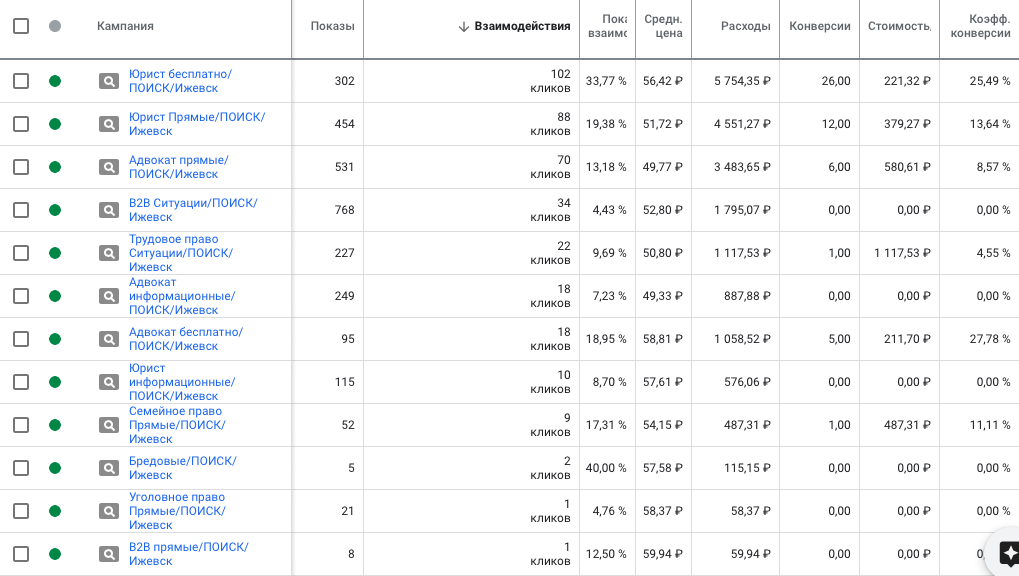This screenshot has height=576, width=1019.
Task: Open Адвокат информационные/ПОИСК/Ижевск campaign link
Action: [182, 296]
